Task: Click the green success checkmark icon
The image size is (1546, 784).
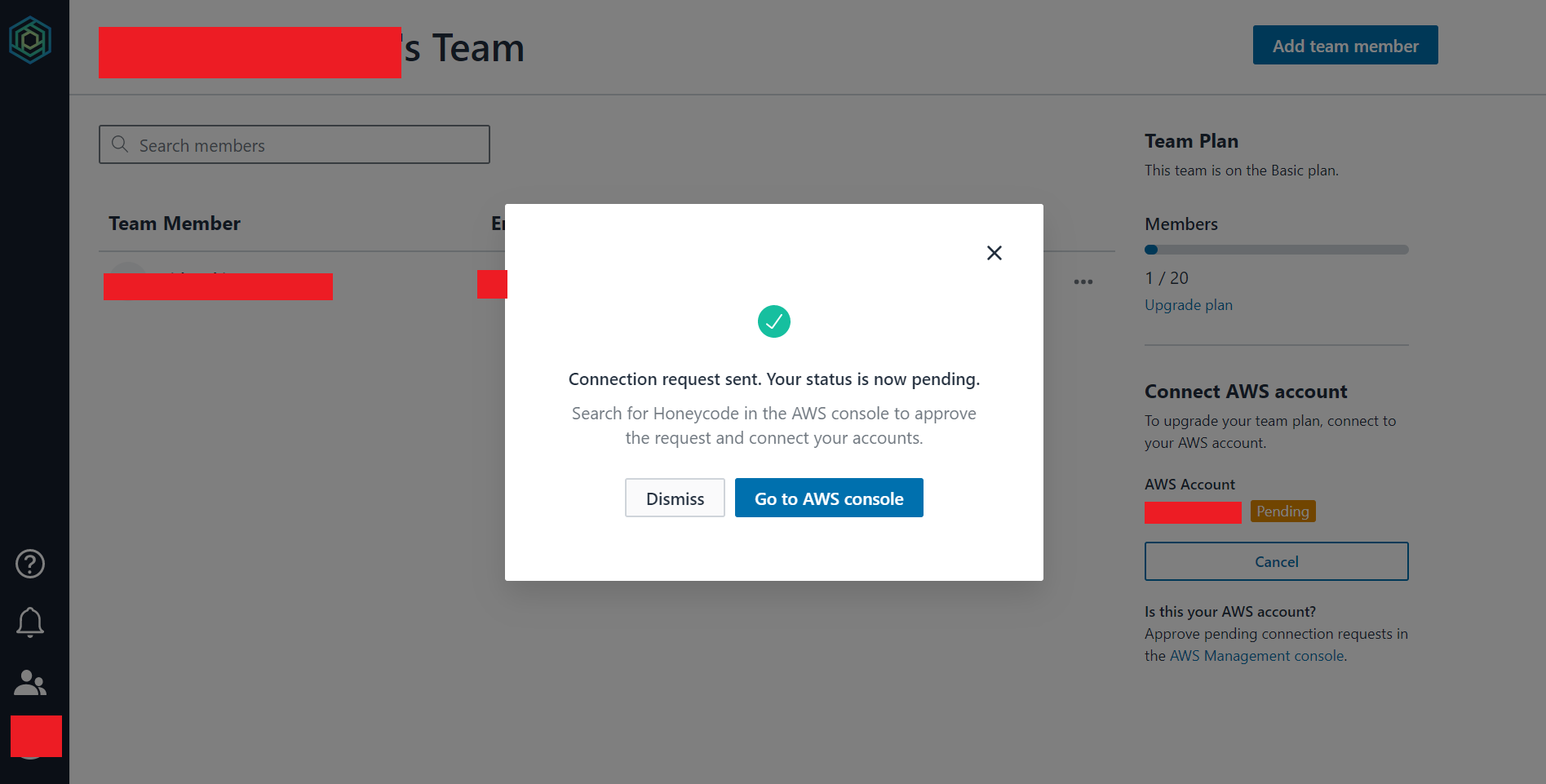Action: point(773,321)
